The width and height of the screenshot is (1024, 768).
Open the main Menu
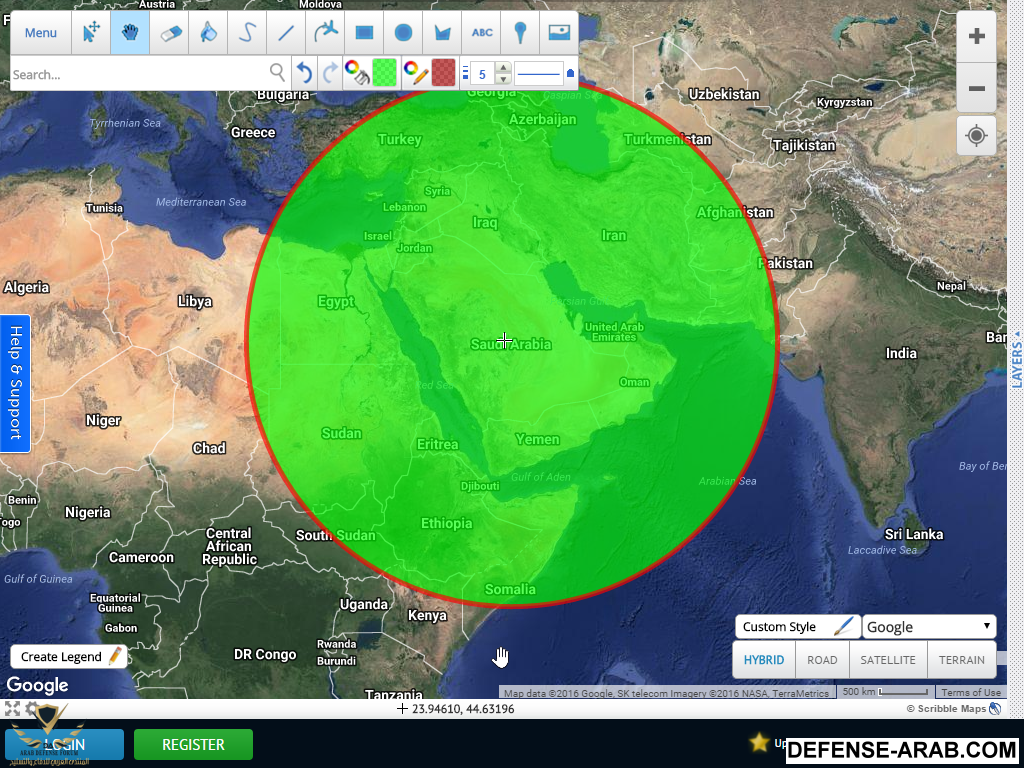pyautogui.click(x=41, y=33)
